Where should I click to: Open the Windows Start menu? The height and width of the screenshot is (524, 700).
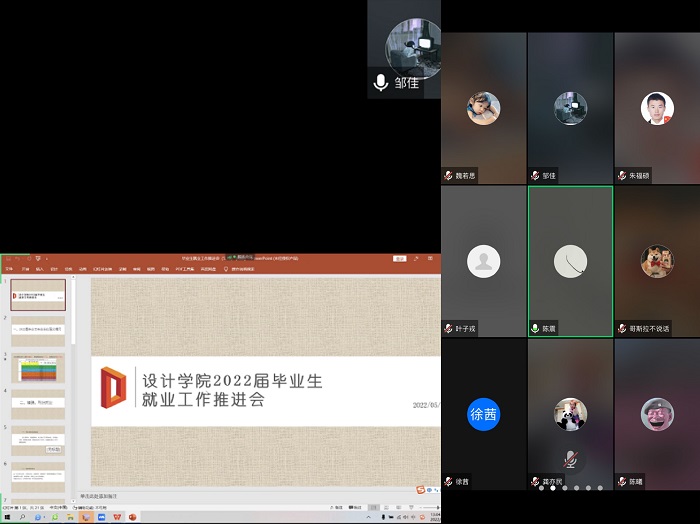pos(6,517)
